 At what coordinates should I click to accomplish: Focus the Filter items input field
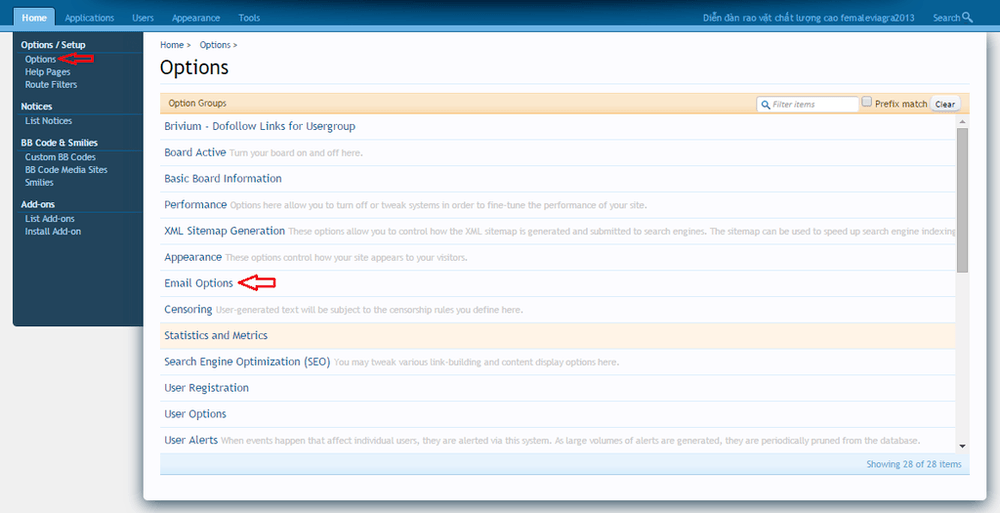click(x=807, y=104)
